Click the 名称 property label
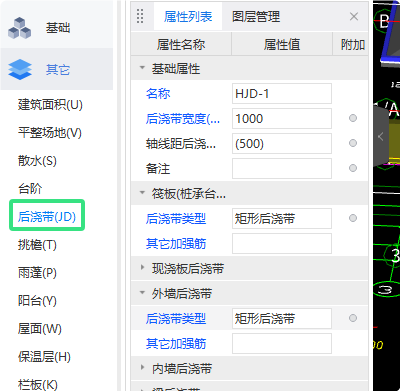The height and width of the screenshot is (391, 400). tap(158, 94)
